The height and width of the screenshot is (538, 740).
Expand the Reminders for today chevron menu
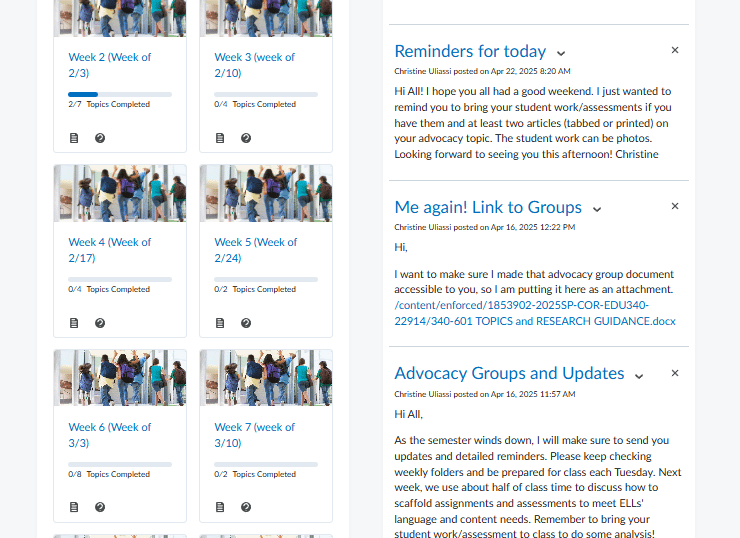click(x=561, y=53)
